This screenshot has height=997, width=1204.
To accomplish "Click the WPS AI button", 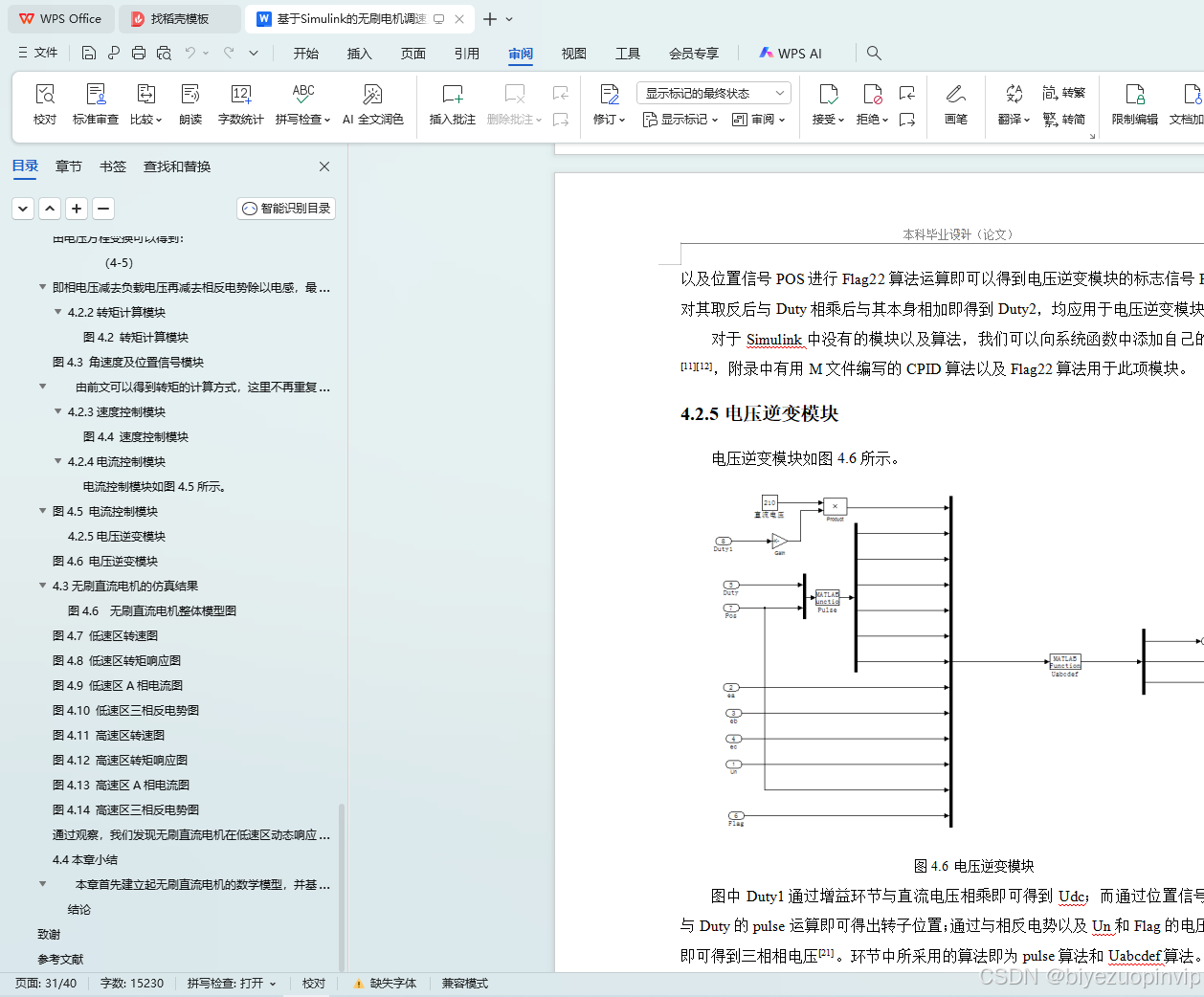I will click(x=791, y=53).
